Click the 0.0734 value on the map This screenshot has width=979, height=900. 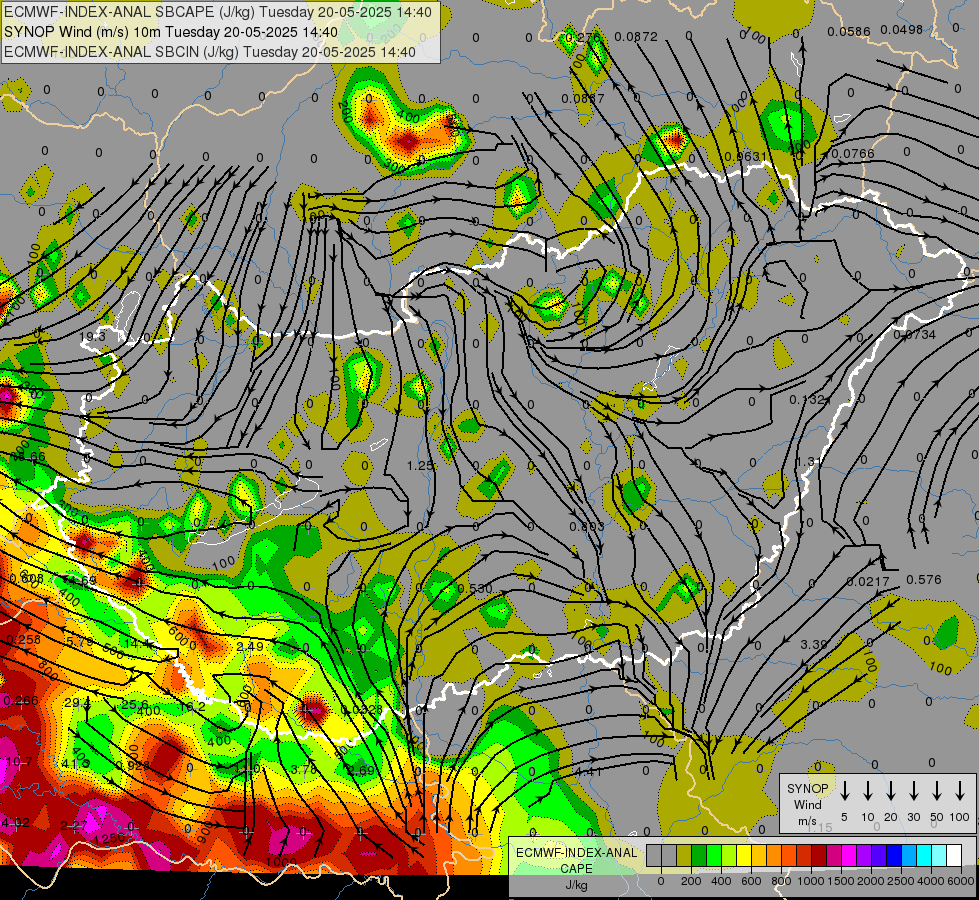pyautogui.click(x=915, y=335)
